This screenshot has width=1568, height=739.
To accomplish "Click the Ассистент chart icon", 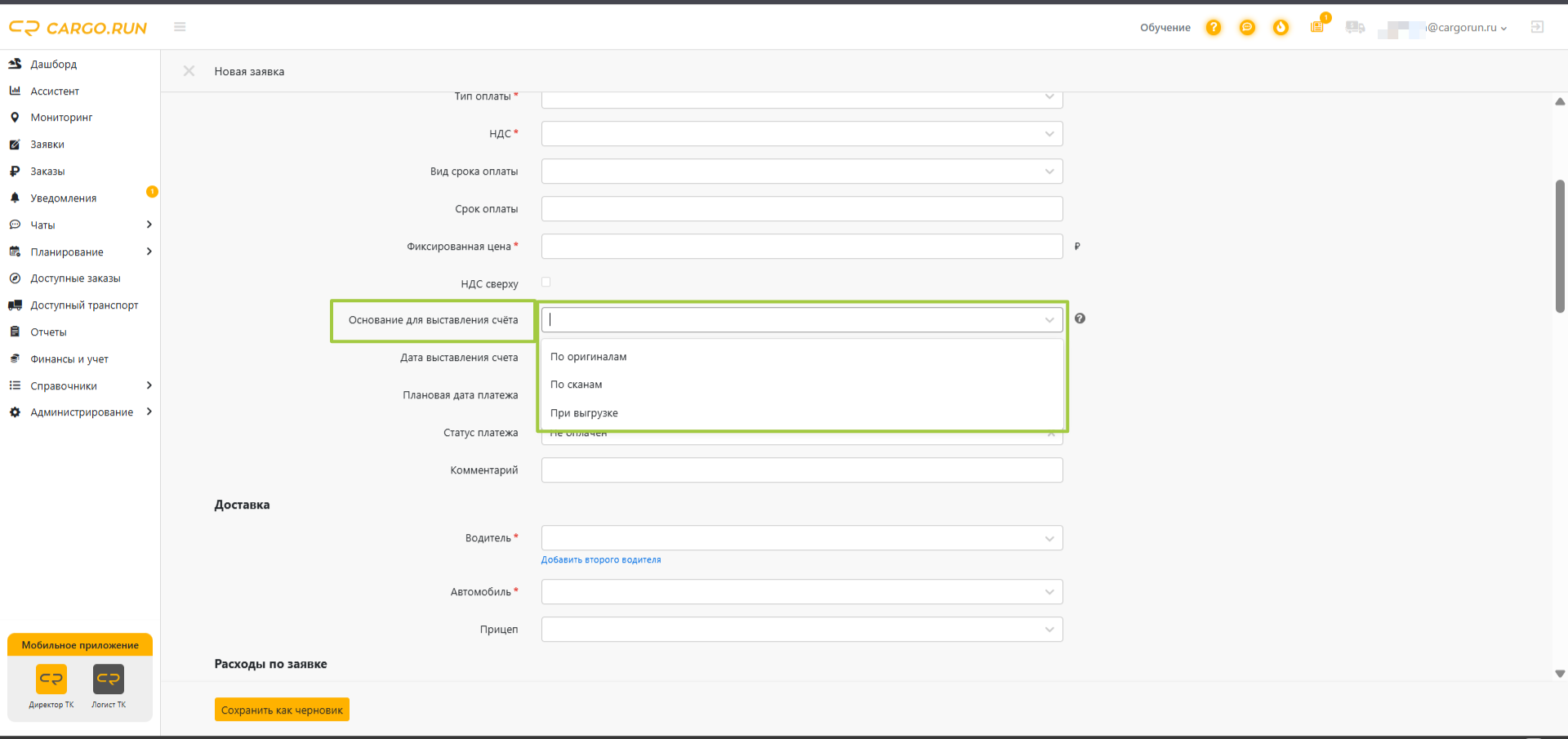I will 15,91.
